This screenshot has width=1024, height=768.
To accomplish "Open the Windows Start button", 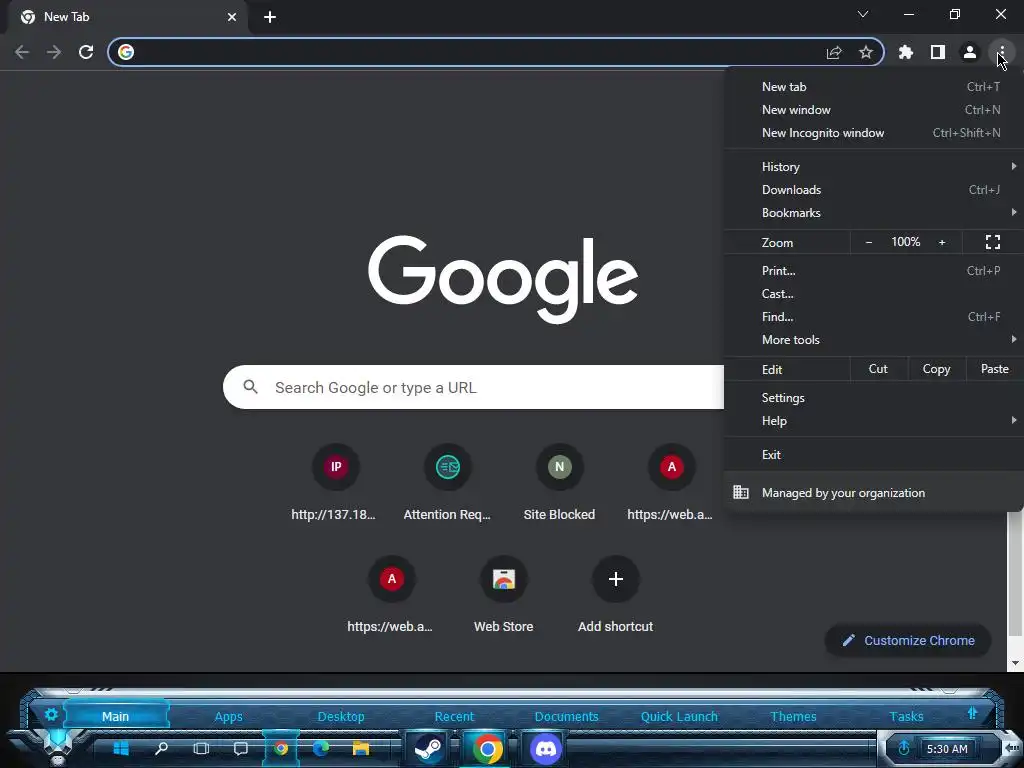I will [x=121, y=748].
